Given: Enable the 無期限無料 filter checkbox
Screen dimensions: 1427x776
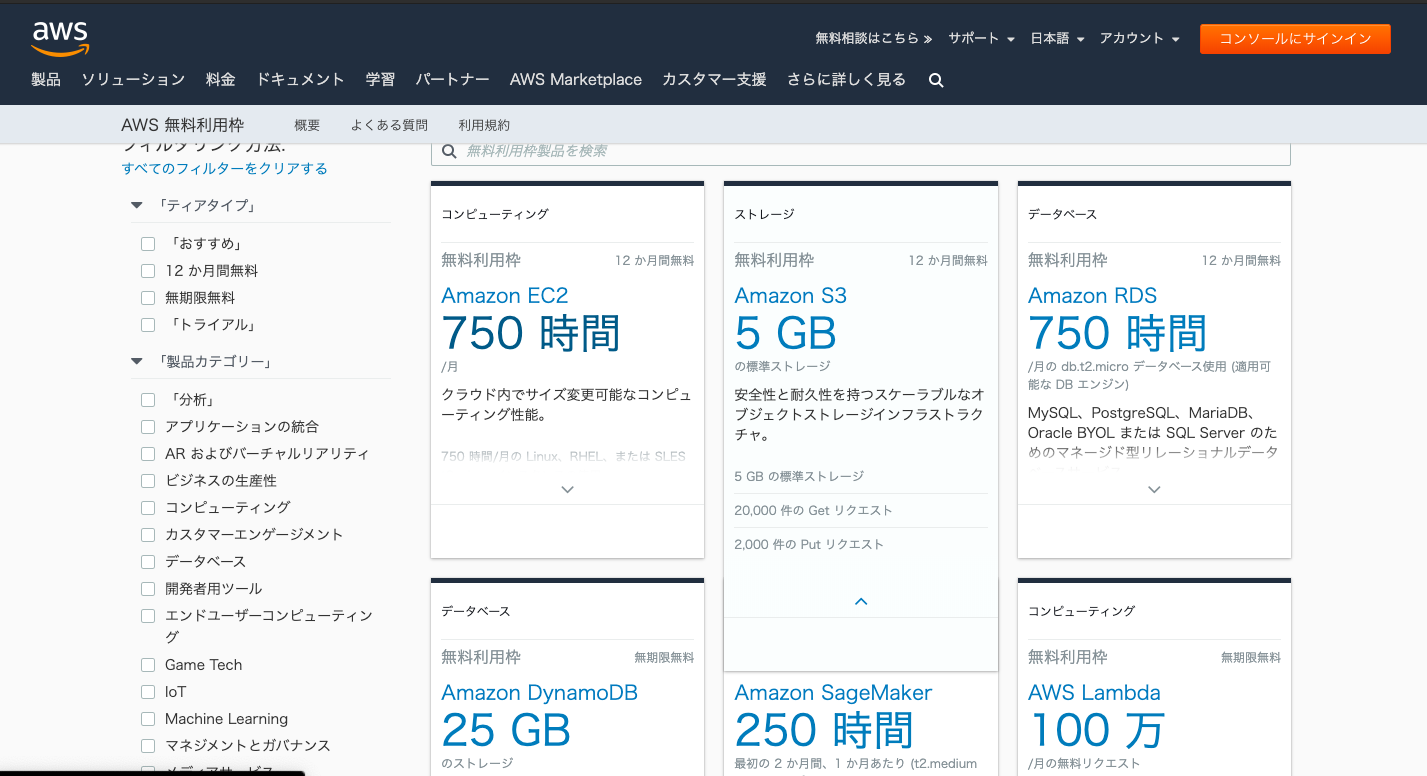Looking at the screenshot, I should (148, 298).
